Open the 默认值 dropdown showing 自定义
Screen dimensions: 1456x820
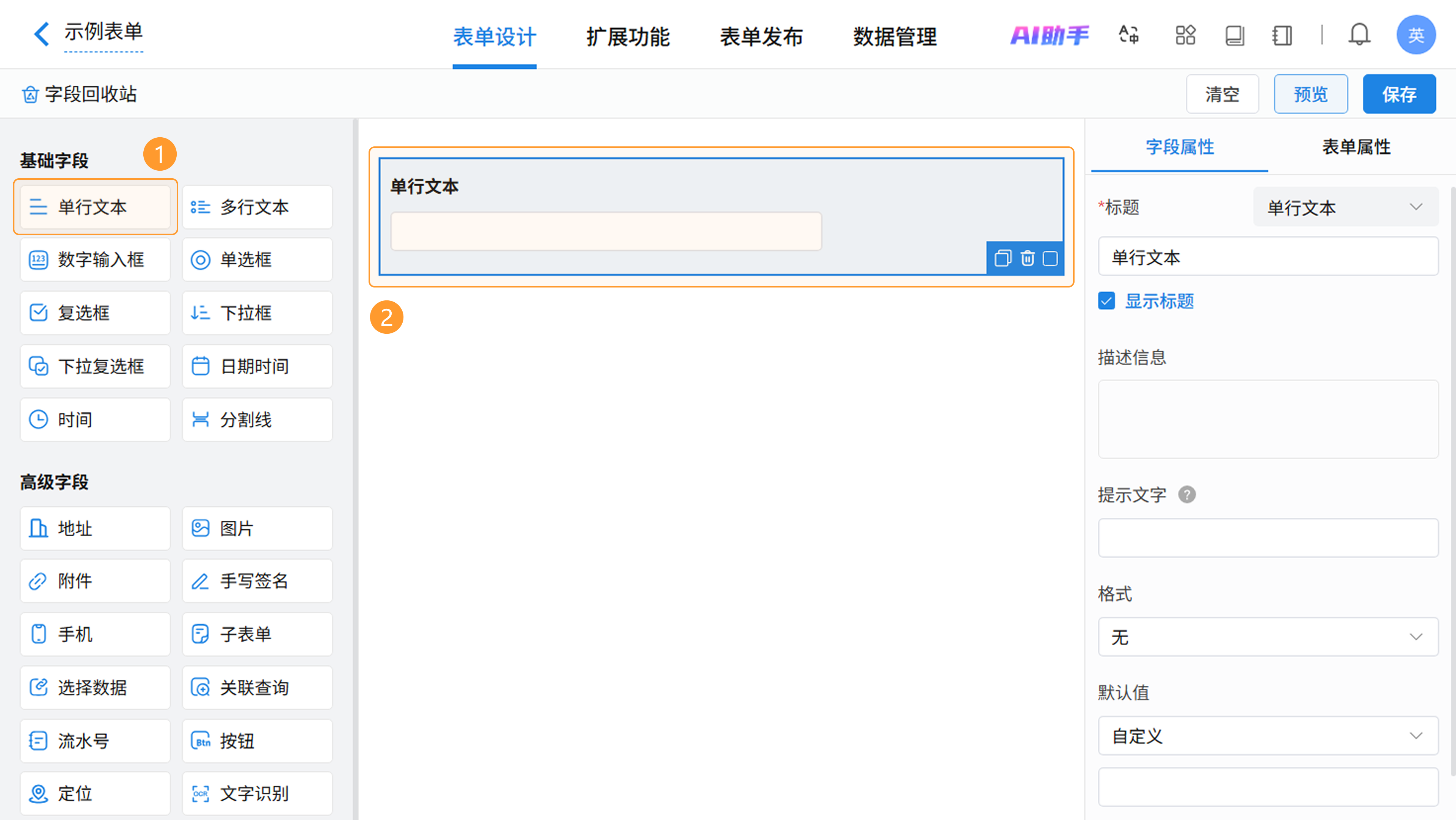click(1268, 736)
